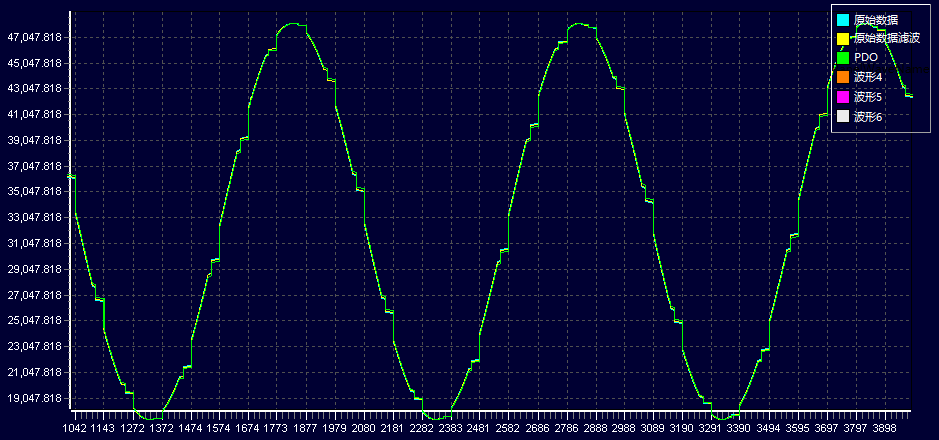Click the first waveform peak top

(x=292, y=24)
